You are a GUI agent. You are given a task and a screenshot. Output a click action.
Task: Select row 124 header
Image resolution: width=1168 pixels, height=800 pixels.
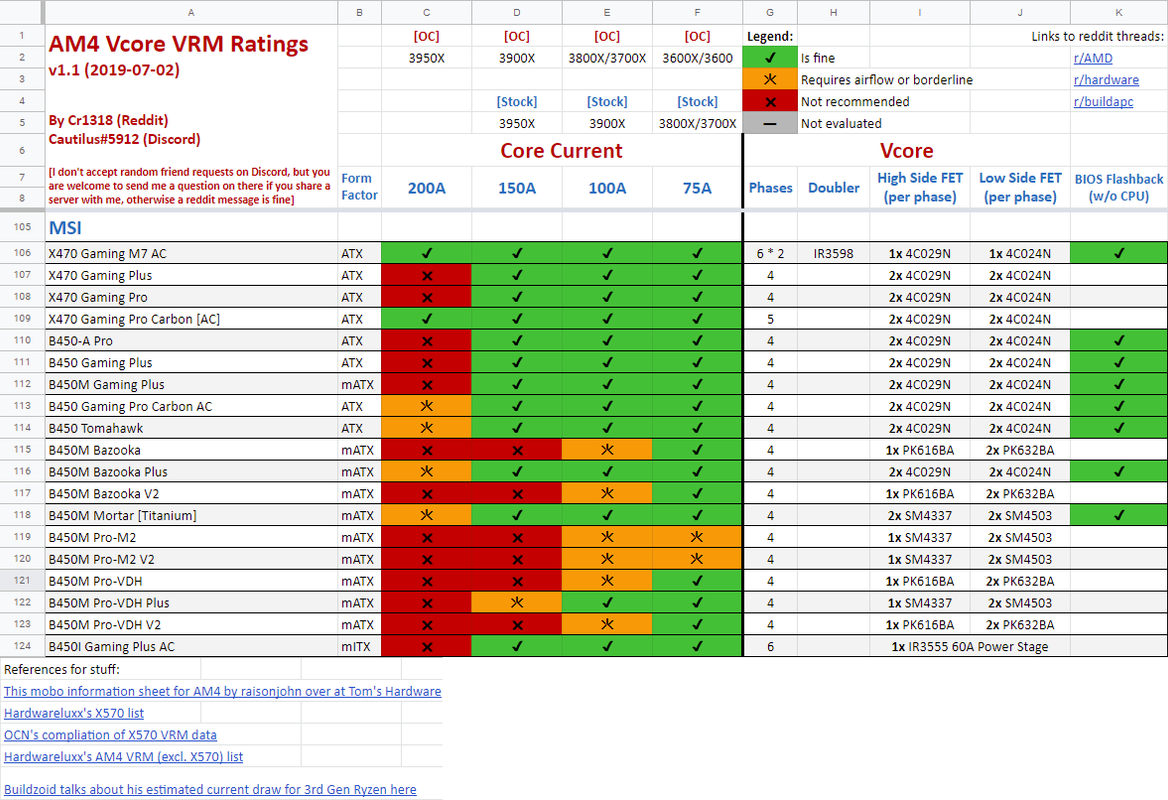point(22,646)
